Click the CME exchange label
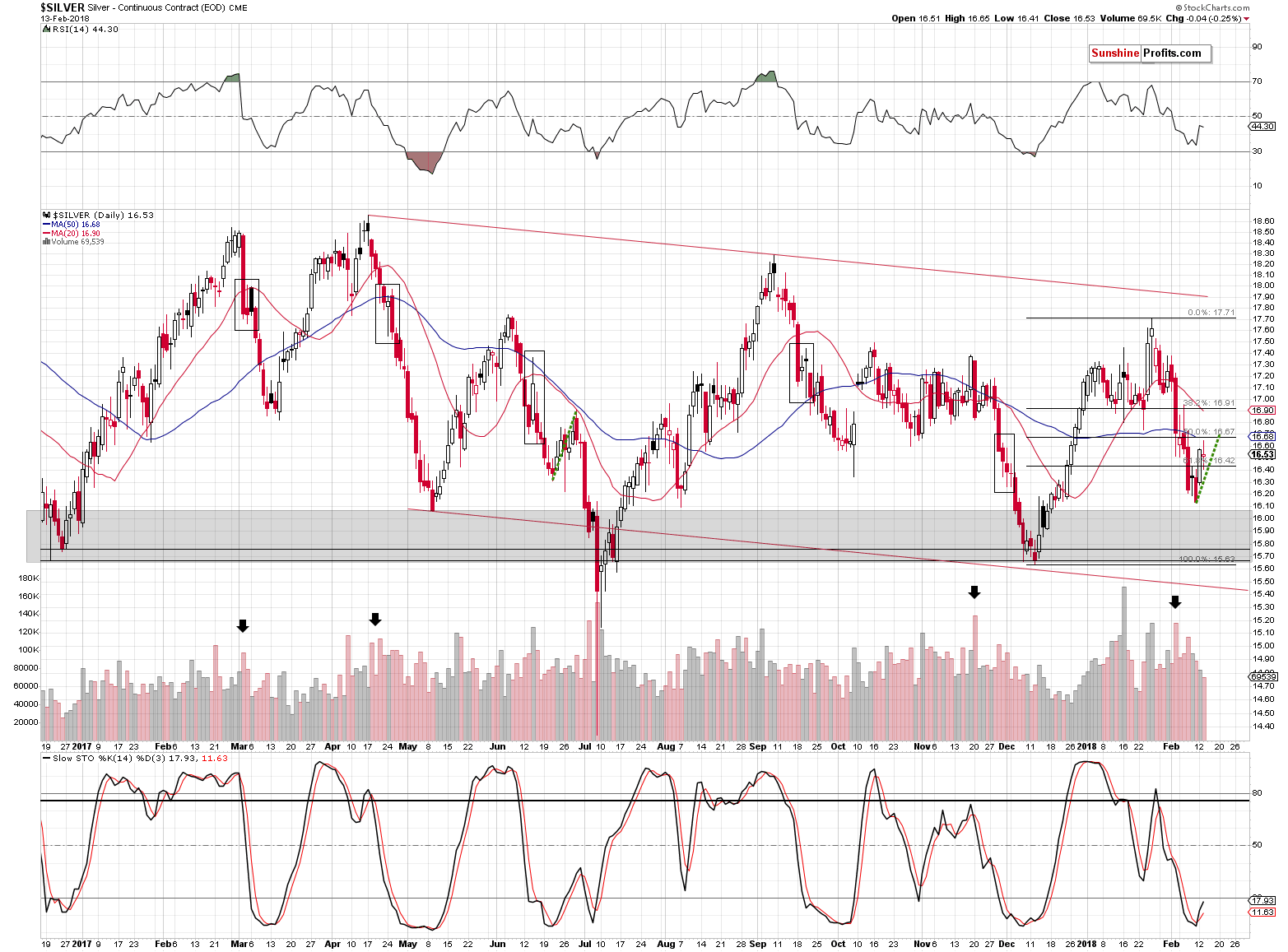Viewport: 1288px width, 952px height. click(x=238, y=7)
